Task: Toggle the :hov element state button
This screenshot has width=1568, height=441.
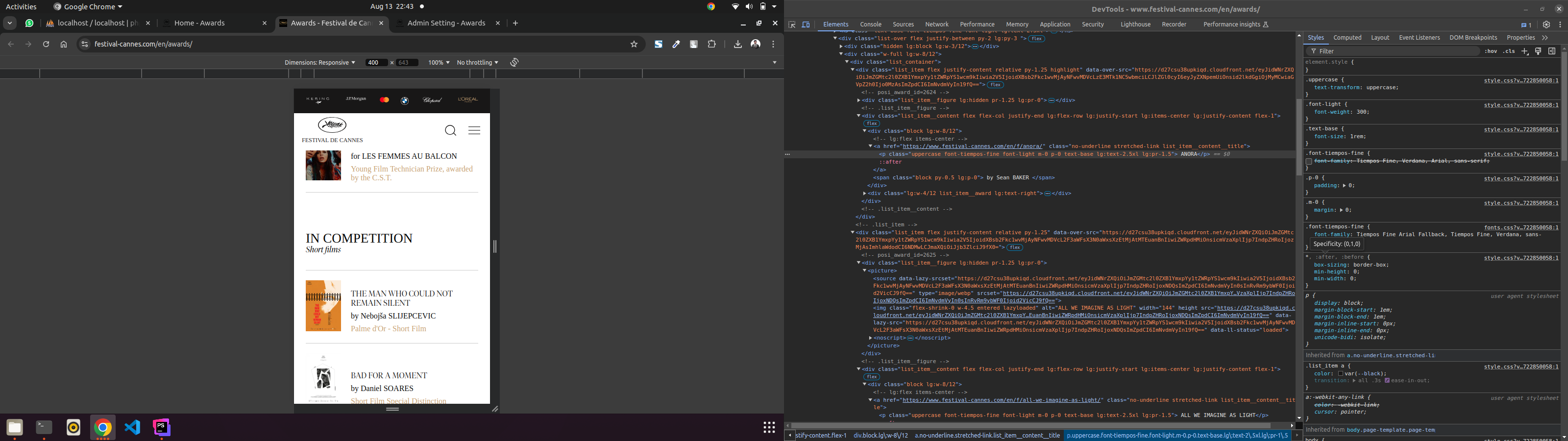Action: coord(1490,52)
